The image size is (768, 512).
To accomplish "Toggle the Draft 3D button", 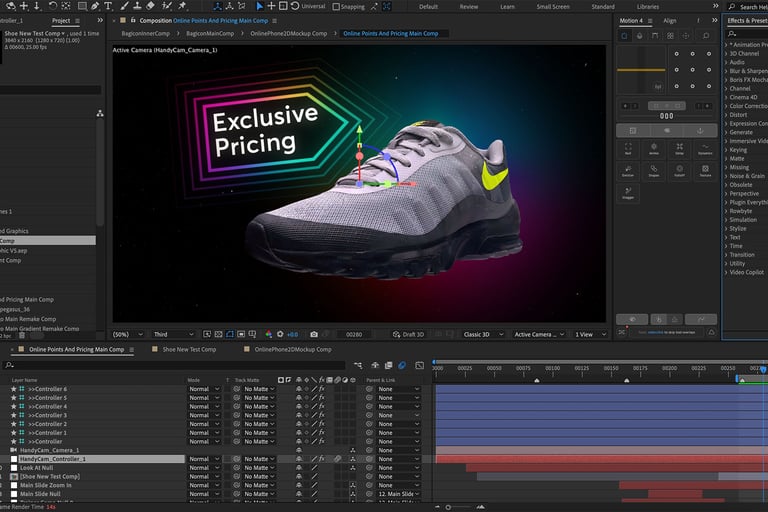I will 410,334.
